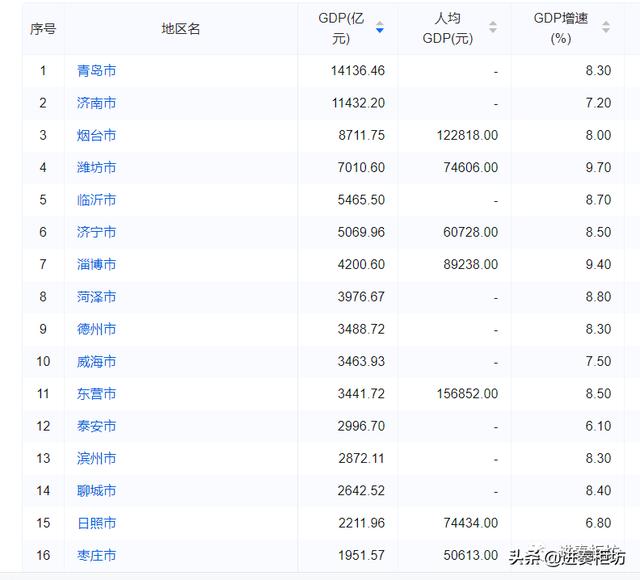Sort by 人均GDP(元) column arrow icon

[493, 27]
